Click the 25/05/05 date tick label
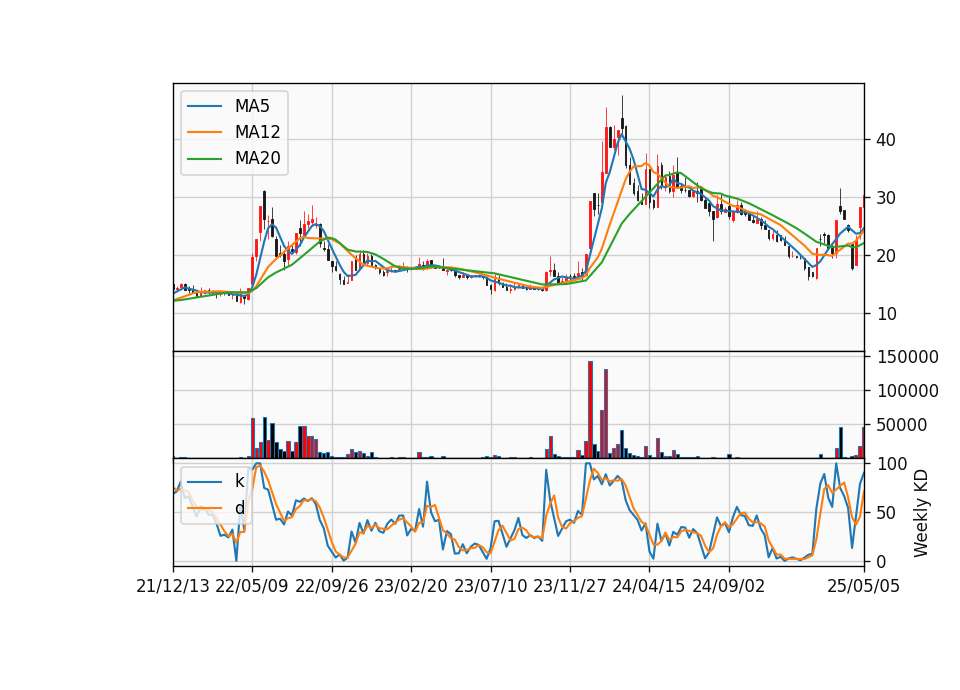 [x=863, y=587]
